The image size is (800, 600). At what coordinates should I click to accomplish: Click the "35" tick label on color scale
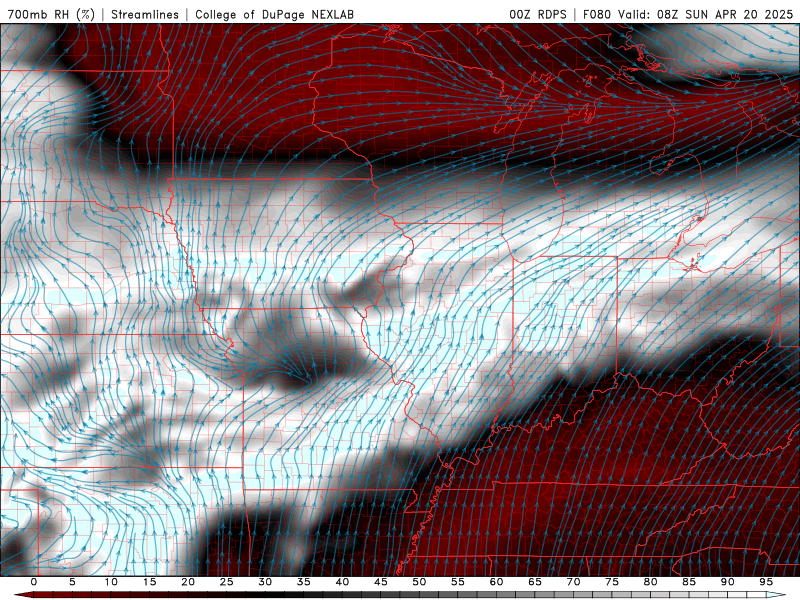[304, 582]
